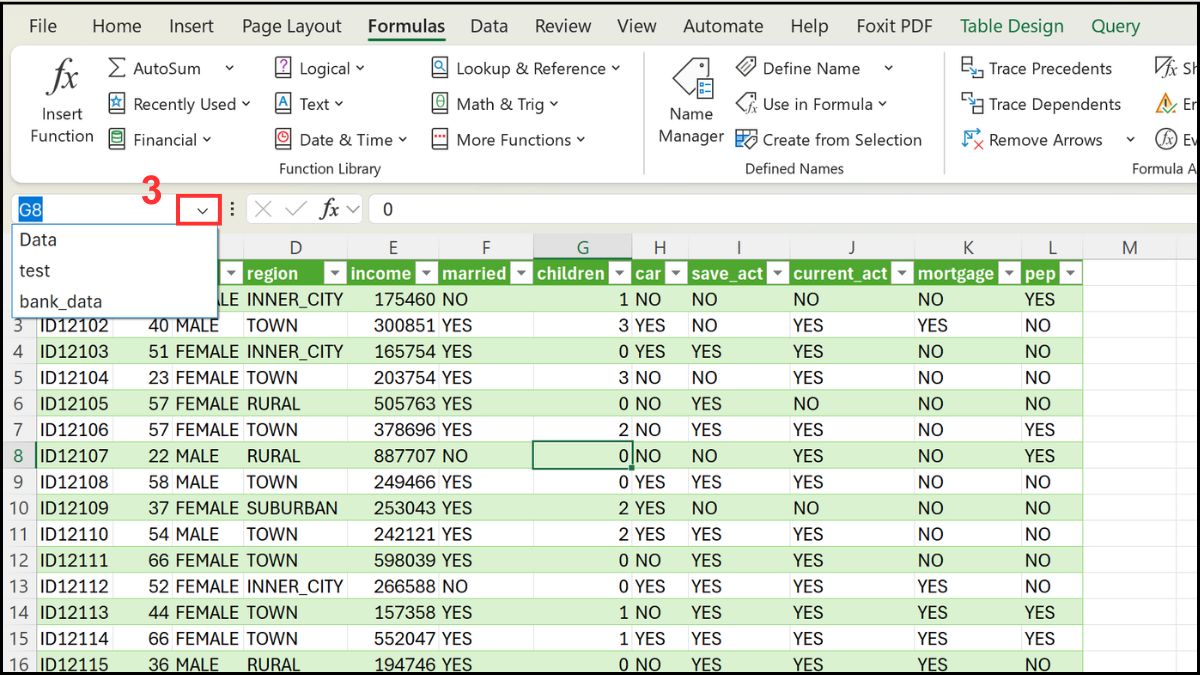Open the Name Manager

coord(690,100)
